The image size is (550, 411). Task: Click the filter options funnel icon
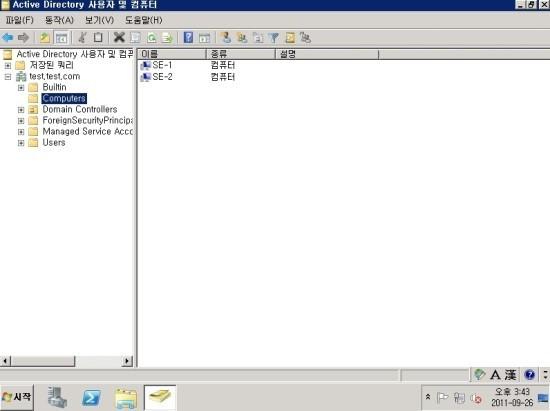coord(274,38)
